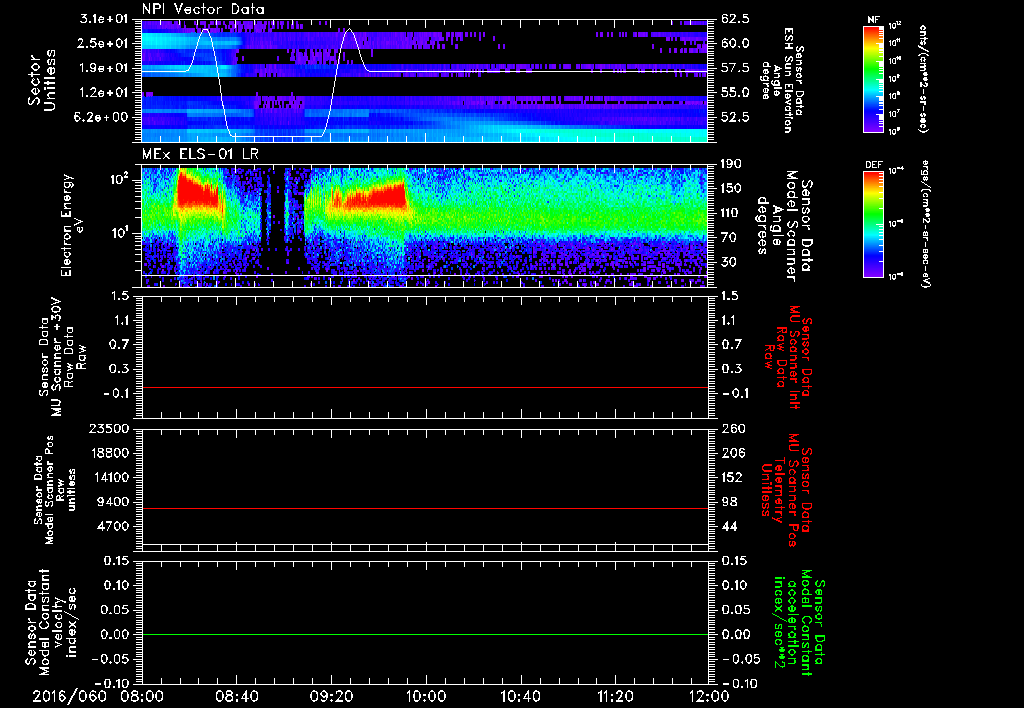Click the 260 telemetry tick label
1024x708 pixels.
point(733,428)
